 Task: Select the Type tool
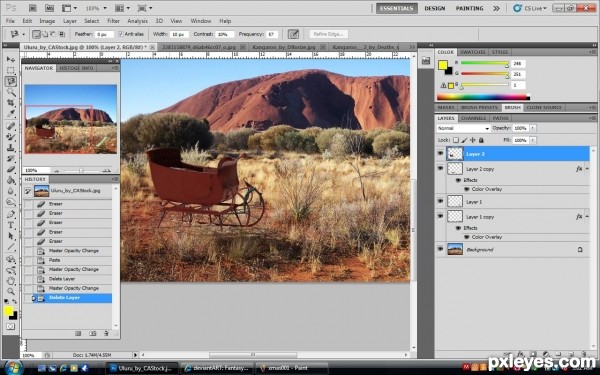pos(11,225)
